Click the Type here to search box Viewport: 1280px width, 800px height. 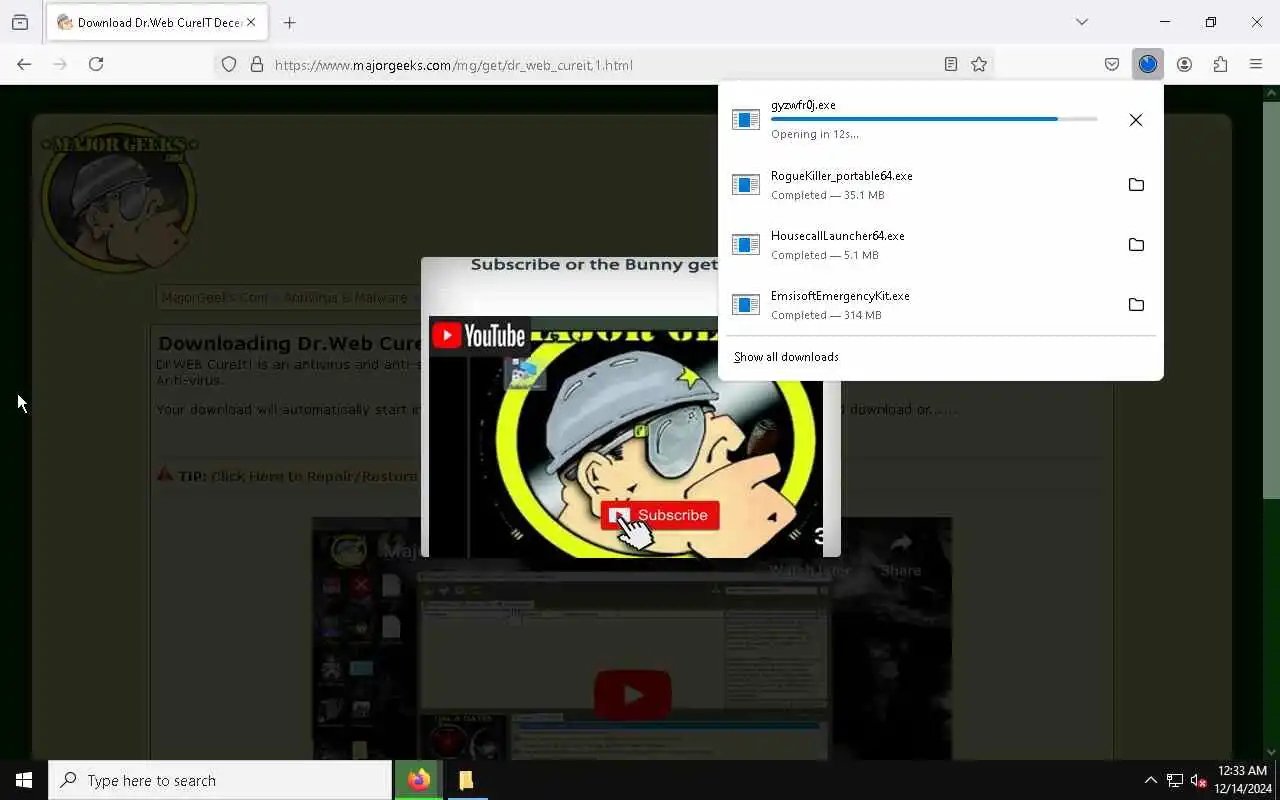pyautogui.click(x=220, y=780)
